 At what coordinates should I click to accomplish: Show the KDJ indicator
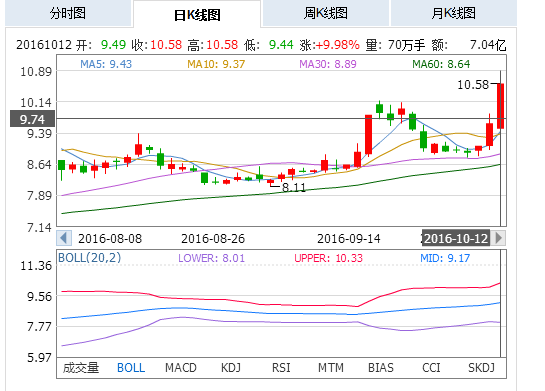click(x=231, y=368)
